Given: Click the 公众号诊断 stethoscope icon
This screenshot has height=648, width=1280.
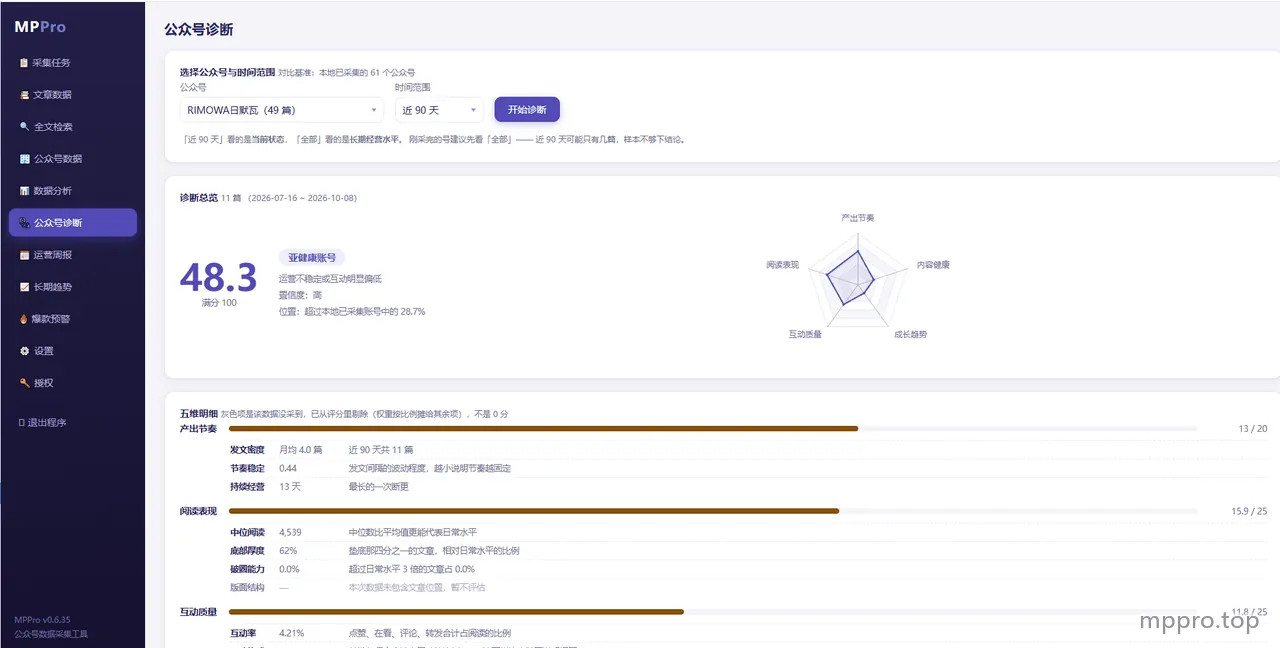Looking at the screenshot, I should 24,223.
